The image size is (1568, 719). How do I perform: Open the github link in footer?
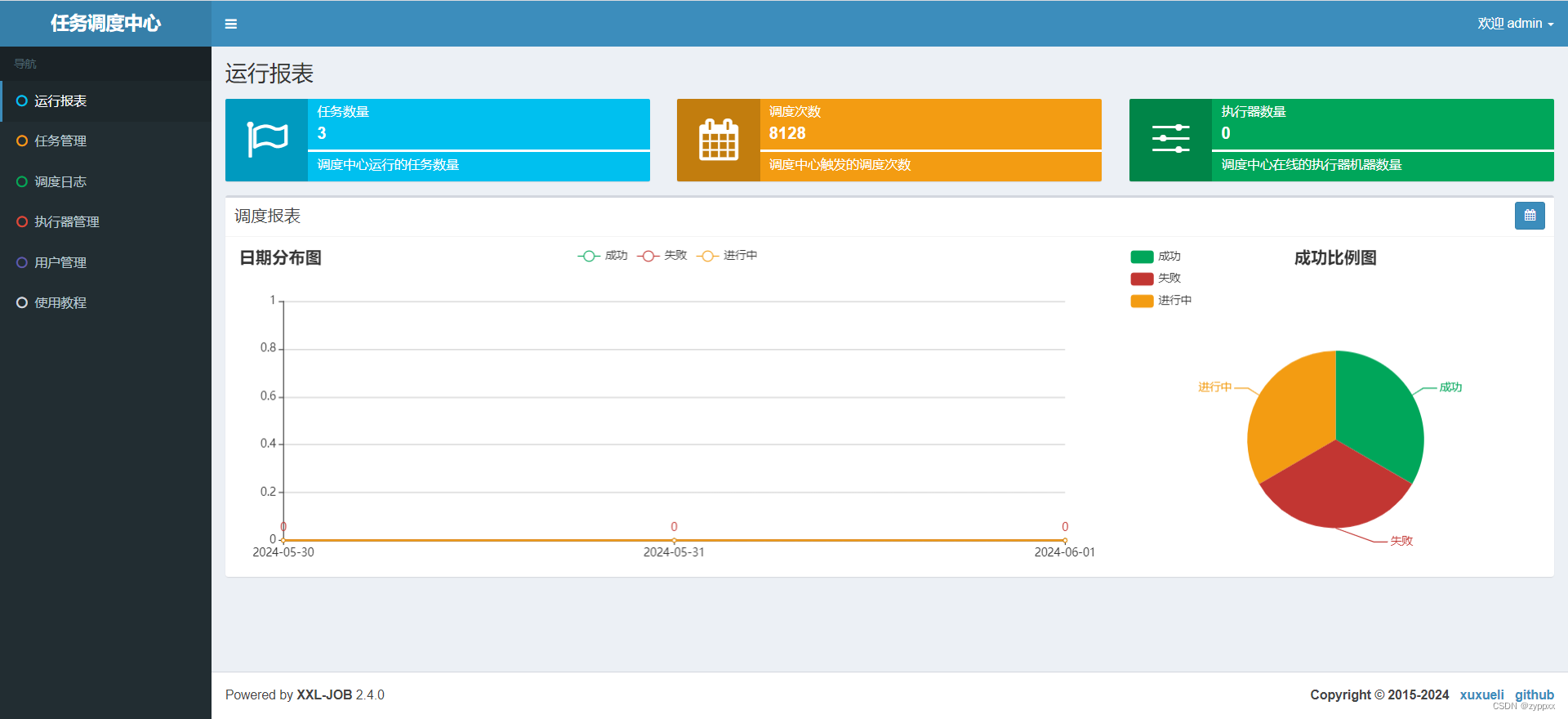coord(1535,694)
